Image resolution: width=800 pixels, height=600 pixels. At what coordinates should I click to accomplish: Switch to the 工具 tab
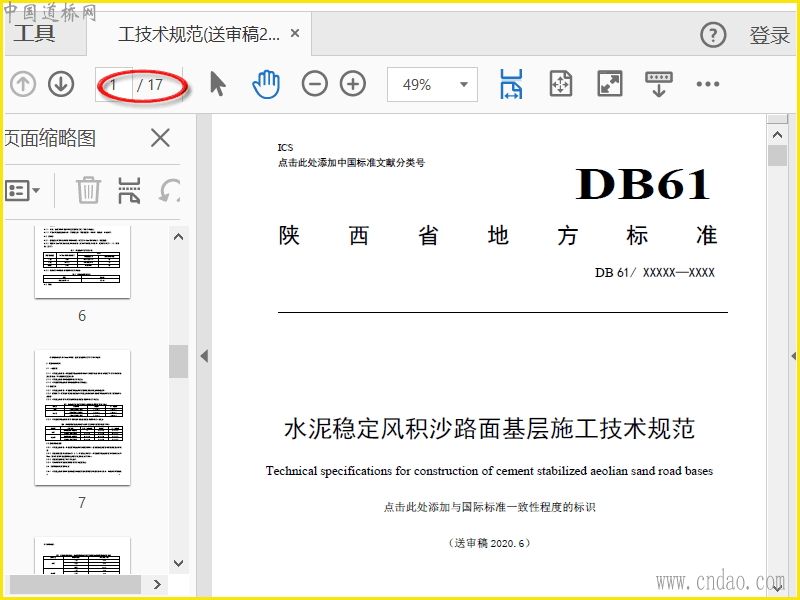(34, 34)
